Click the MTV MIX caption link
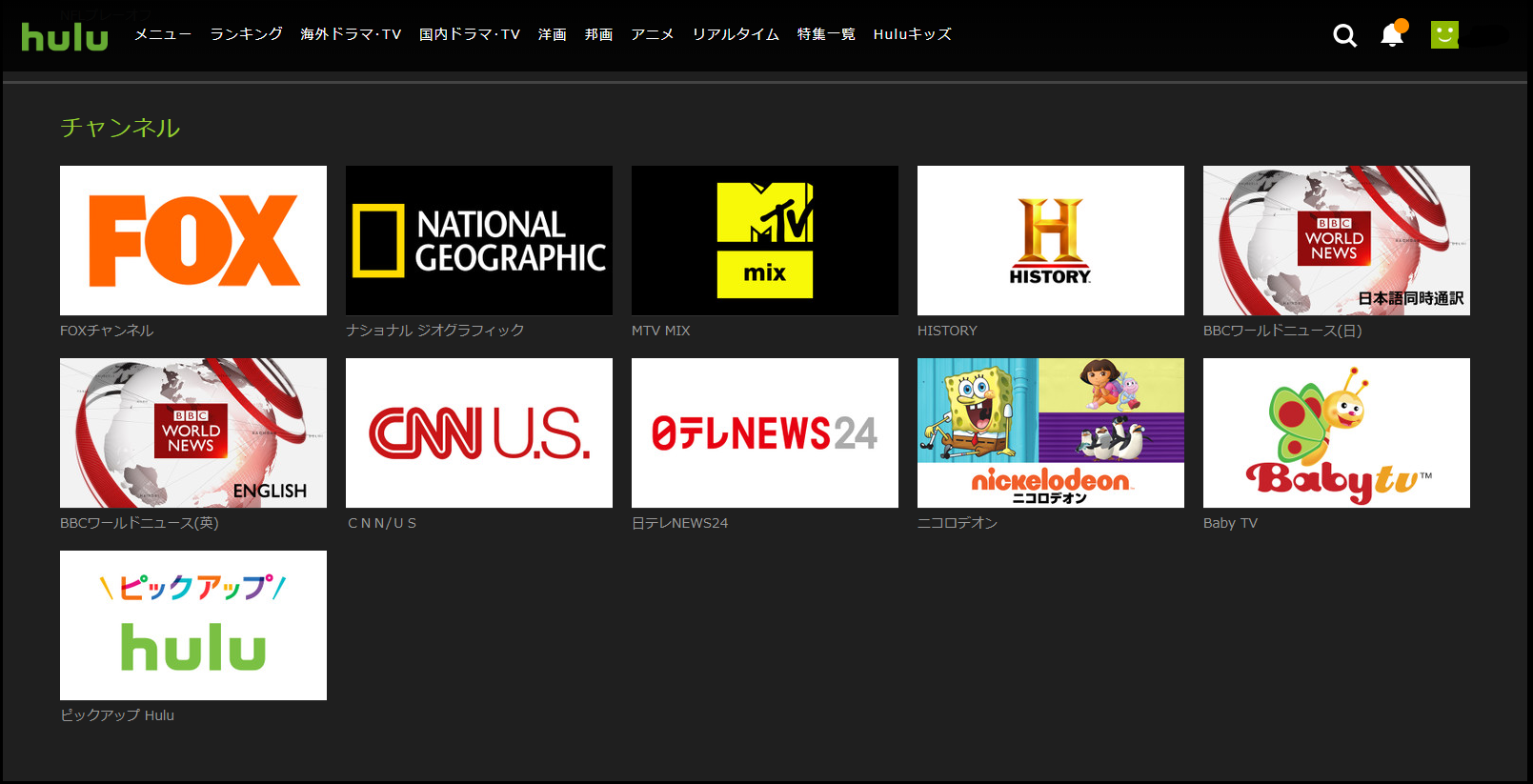The width and height of the screenshot is (1533, 784). click(x=661, y=331)
